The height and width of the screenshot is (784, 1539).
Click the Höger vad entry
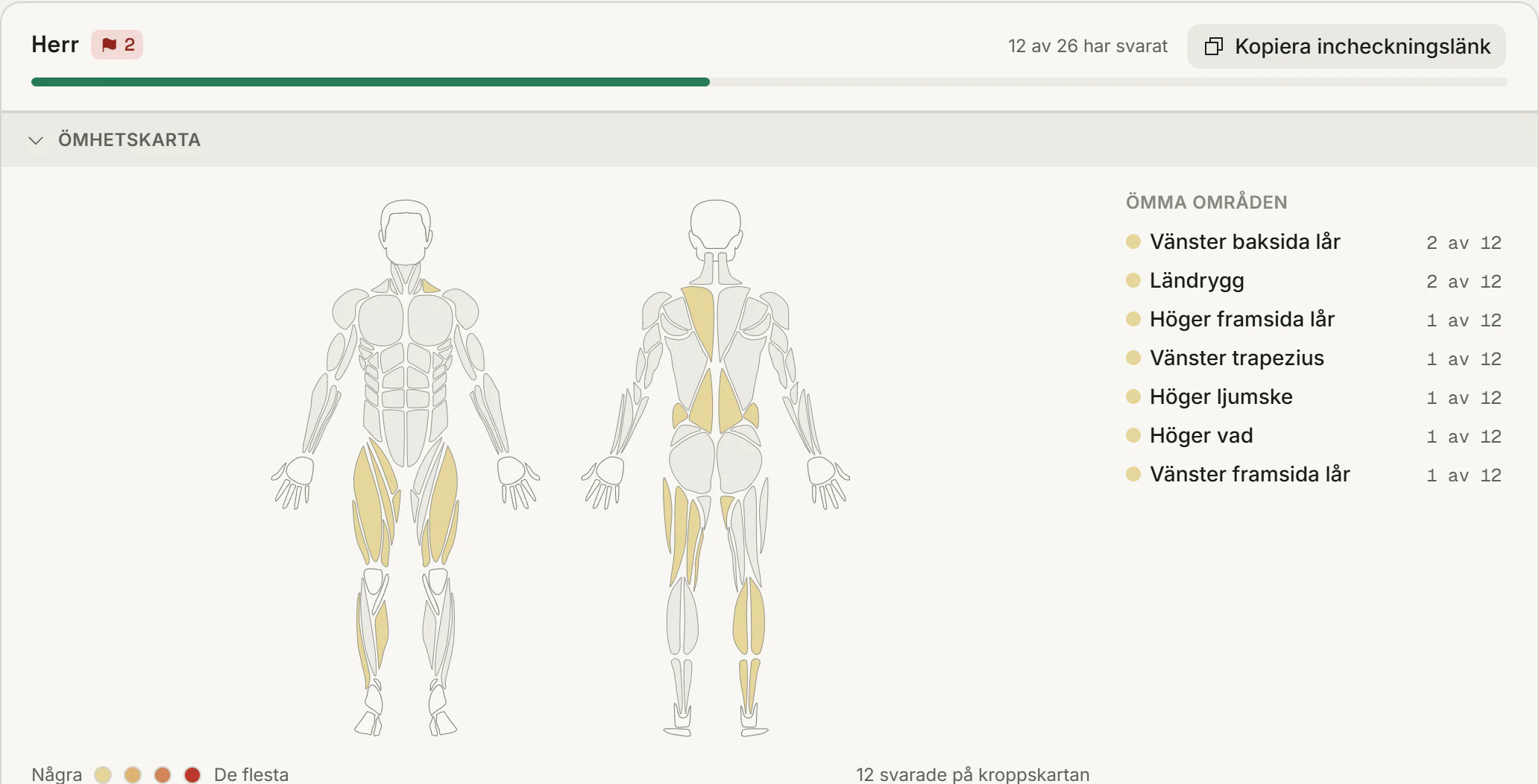[x=1314, y=436]
